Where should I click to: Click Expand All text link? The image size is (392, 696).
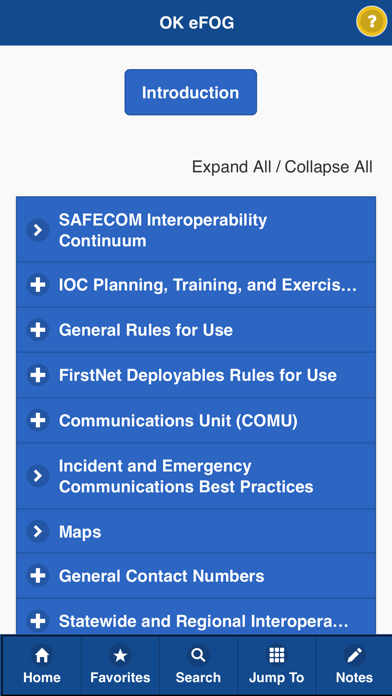pyautogui.click(x=231, y=167)
